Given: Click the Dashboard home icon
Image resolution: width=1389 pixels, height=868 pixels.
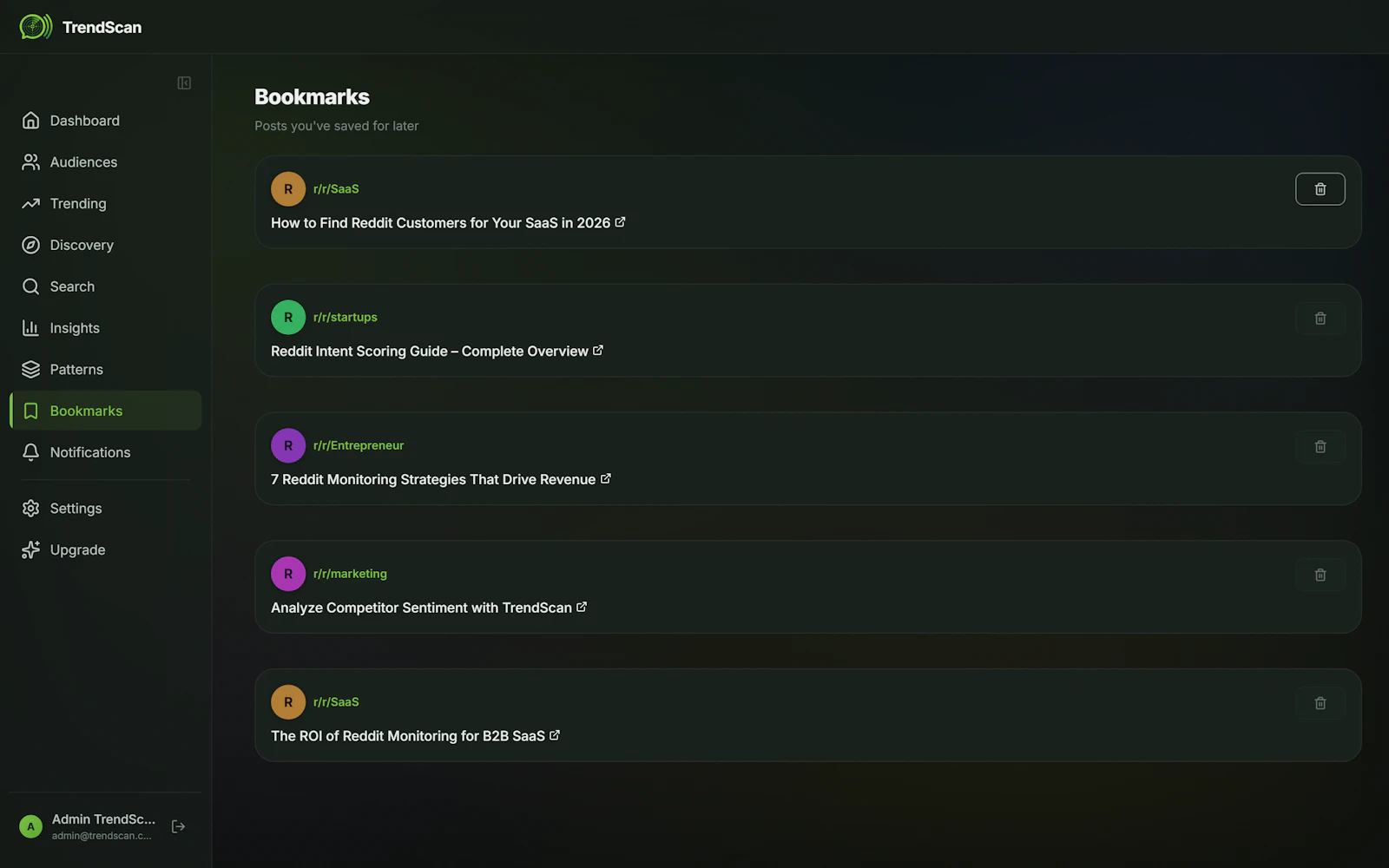Looking at the screenshot, I should (x=31, y=121).
